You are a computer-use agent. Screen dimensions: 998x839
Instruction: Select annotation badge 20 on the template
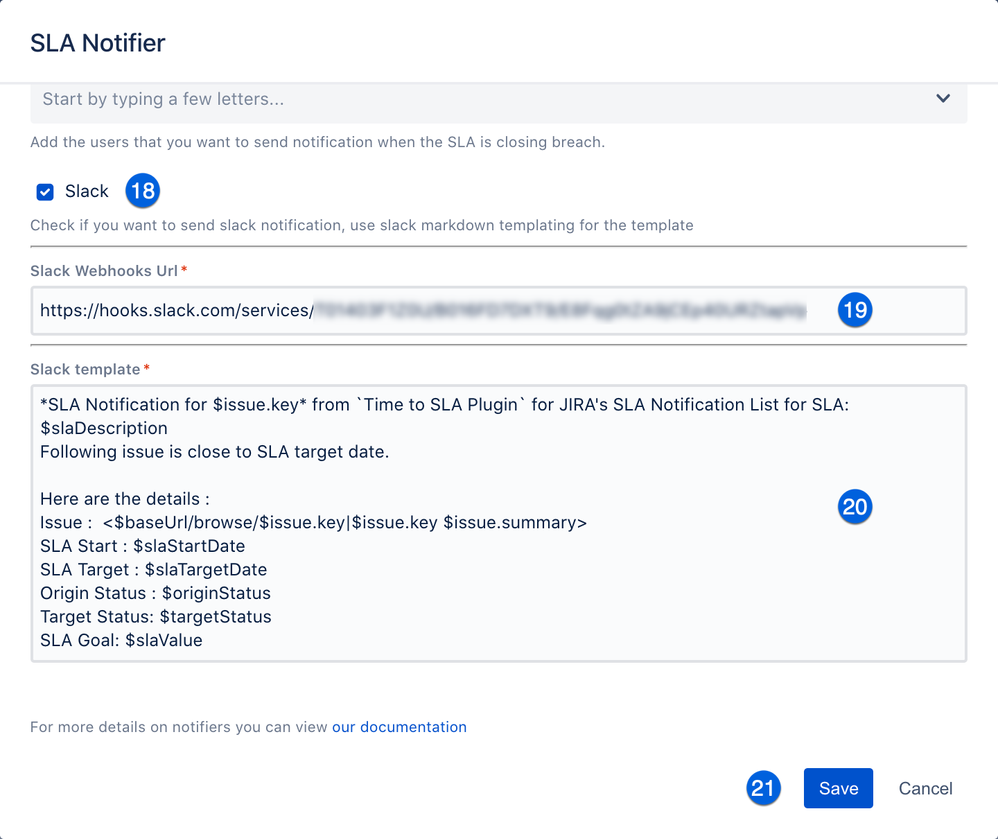[855, 507]
